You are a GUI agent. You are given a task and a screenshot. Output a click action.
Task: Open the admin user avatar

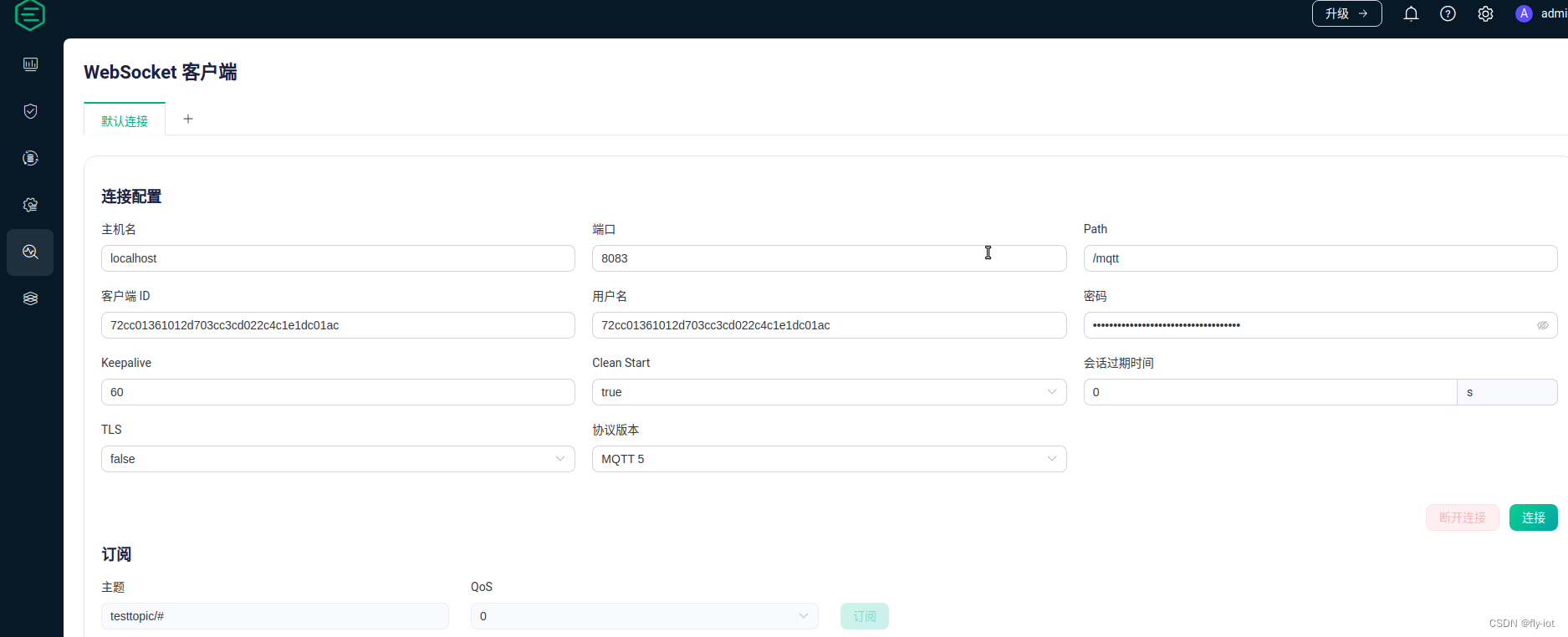tap(1524, 13)
